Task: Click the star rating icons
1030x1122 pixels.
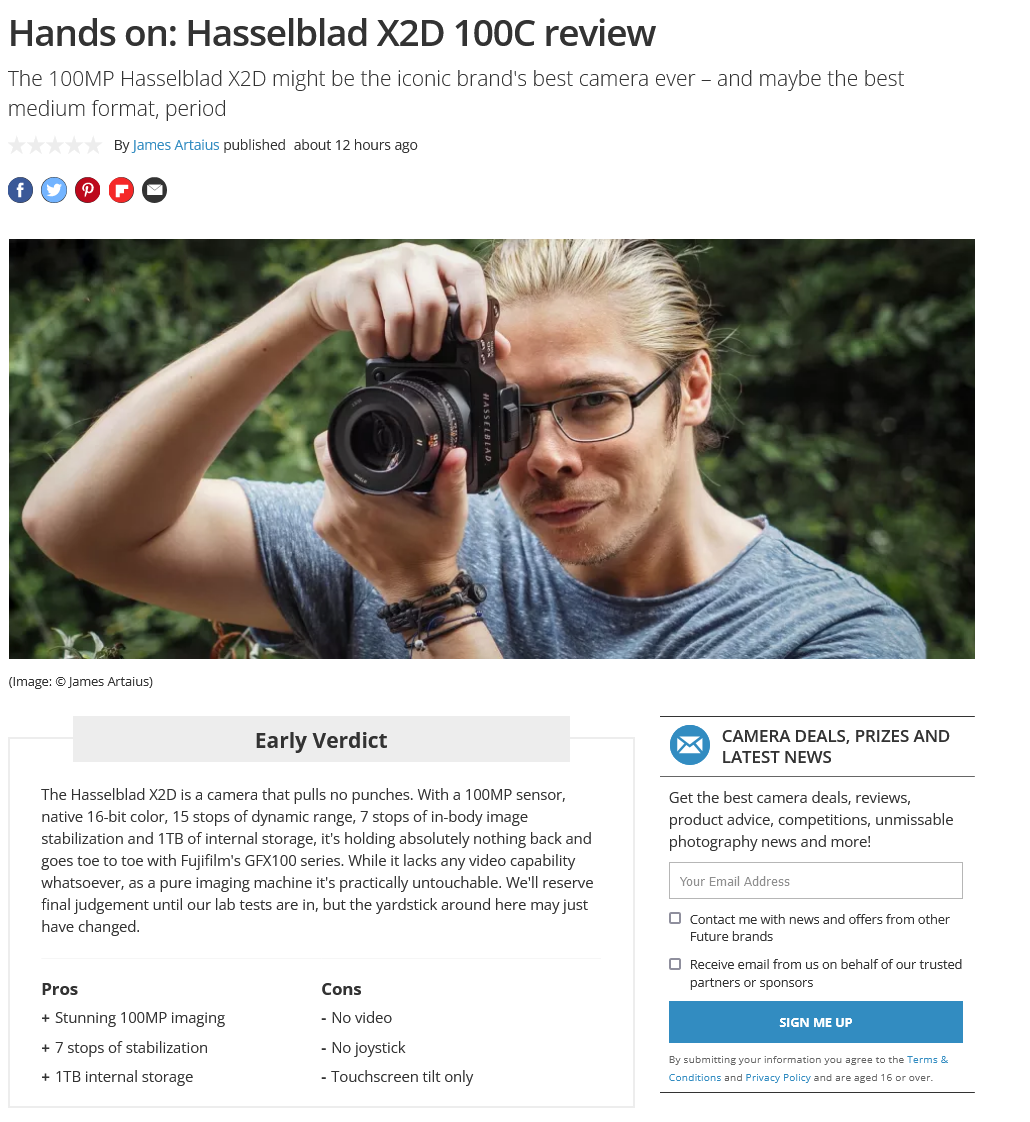Action: [x=54, y=146]
